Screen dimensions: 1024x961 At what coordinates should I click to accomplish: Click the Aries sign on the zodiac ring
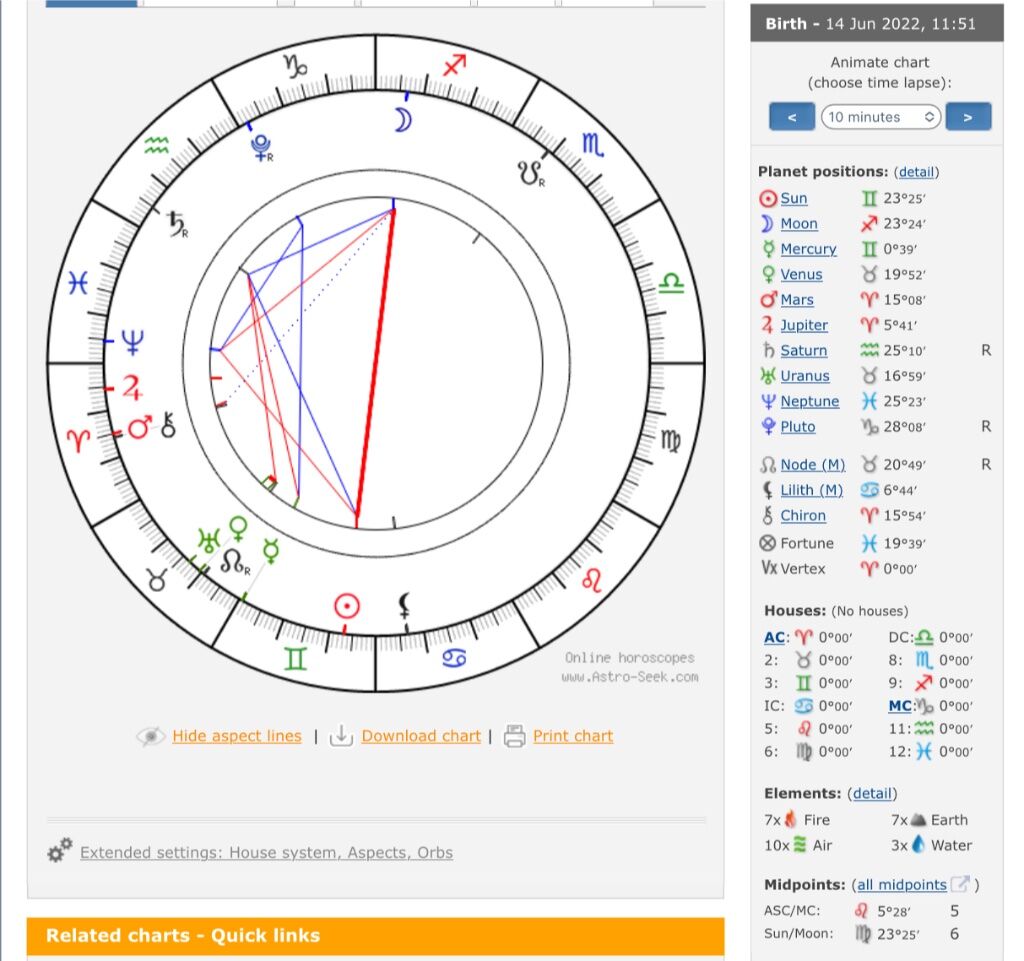[x=78, y=441]
